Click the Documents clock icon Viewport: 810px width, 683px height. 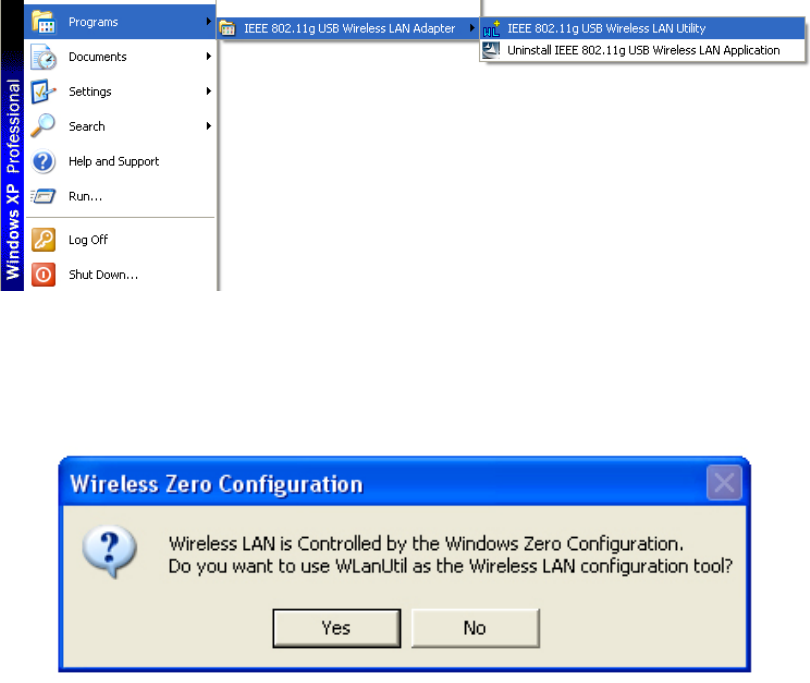[43, 57]
